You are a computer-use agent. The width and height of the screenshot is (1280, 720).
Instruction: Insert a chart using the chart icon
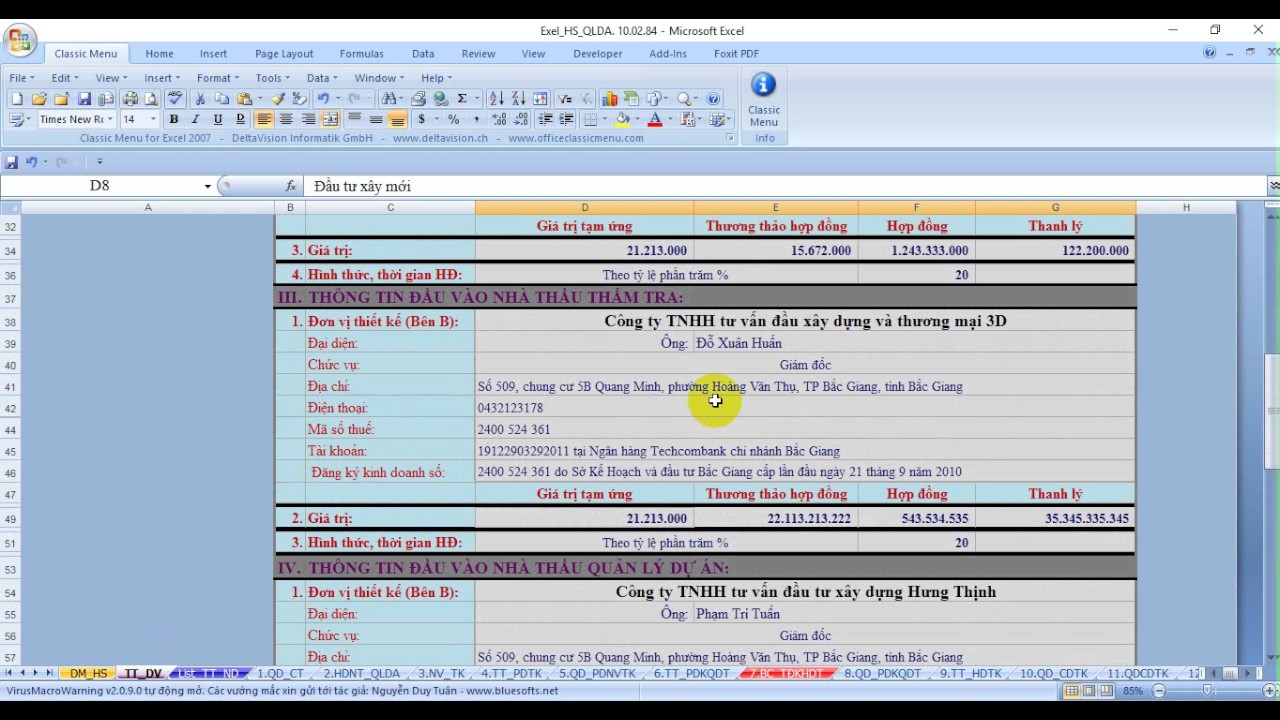(x=609, y=99)
